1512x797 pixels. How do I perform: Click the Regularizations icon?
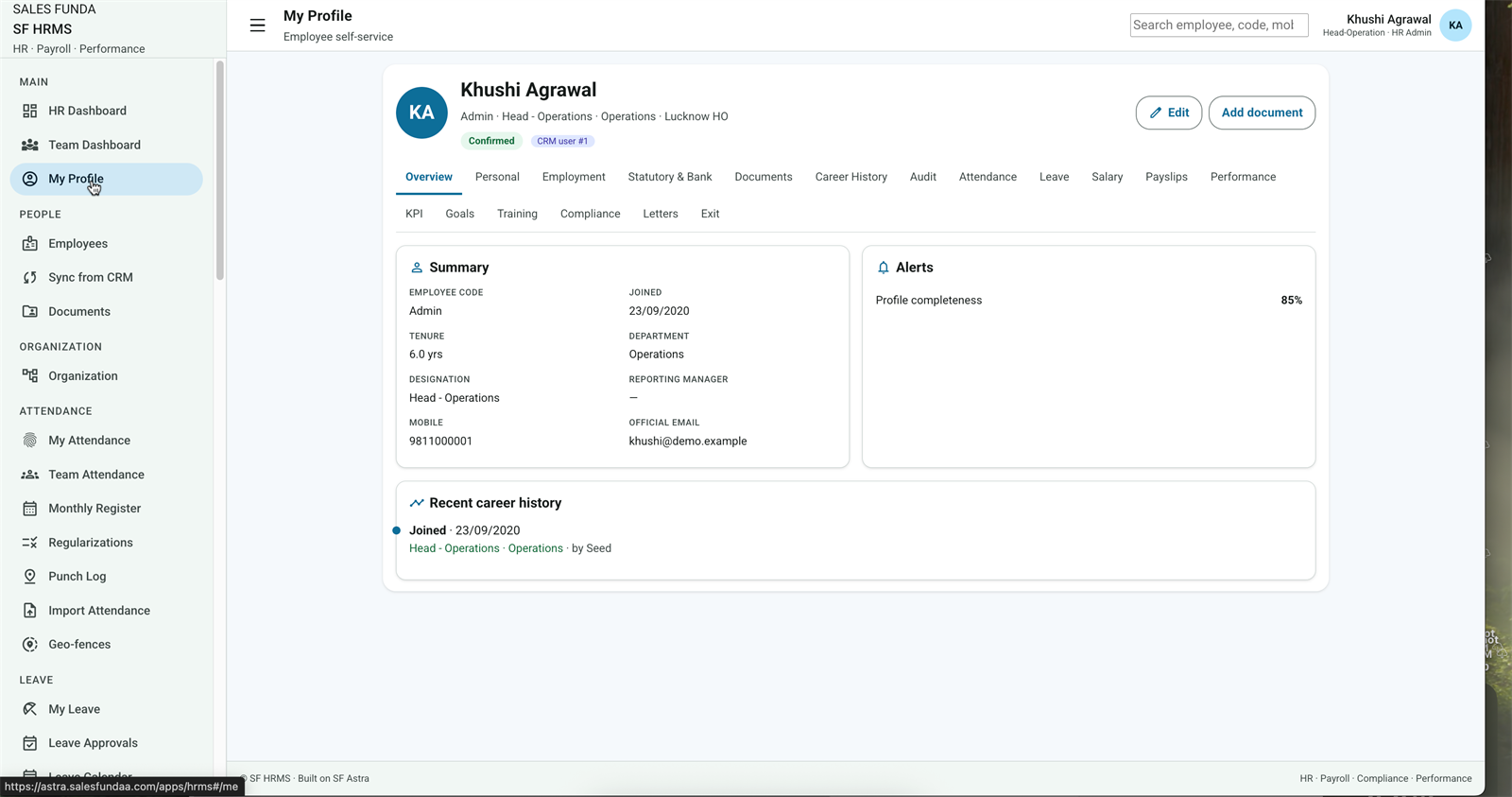point(30,543)
